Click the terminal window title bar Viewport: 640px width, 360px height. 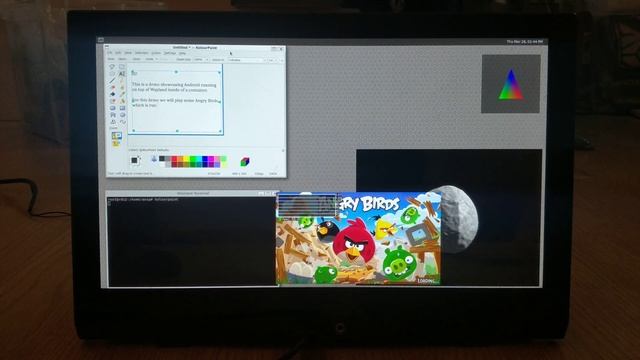click(192, 193)
